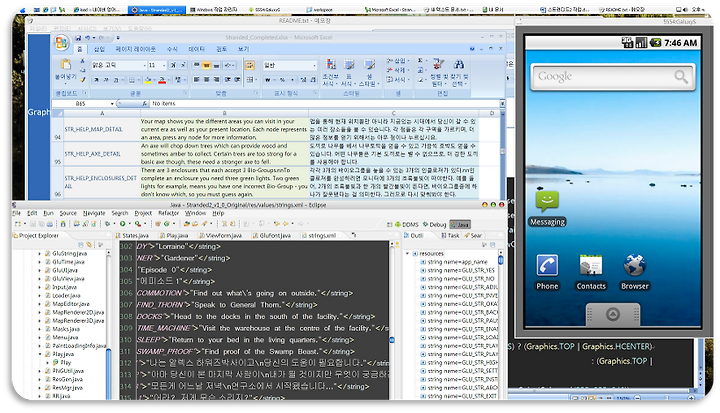The height and width of the screenshot is (413, 720).
Task: Open Eclipse Navigate menu
Action: tap(94, 213)
